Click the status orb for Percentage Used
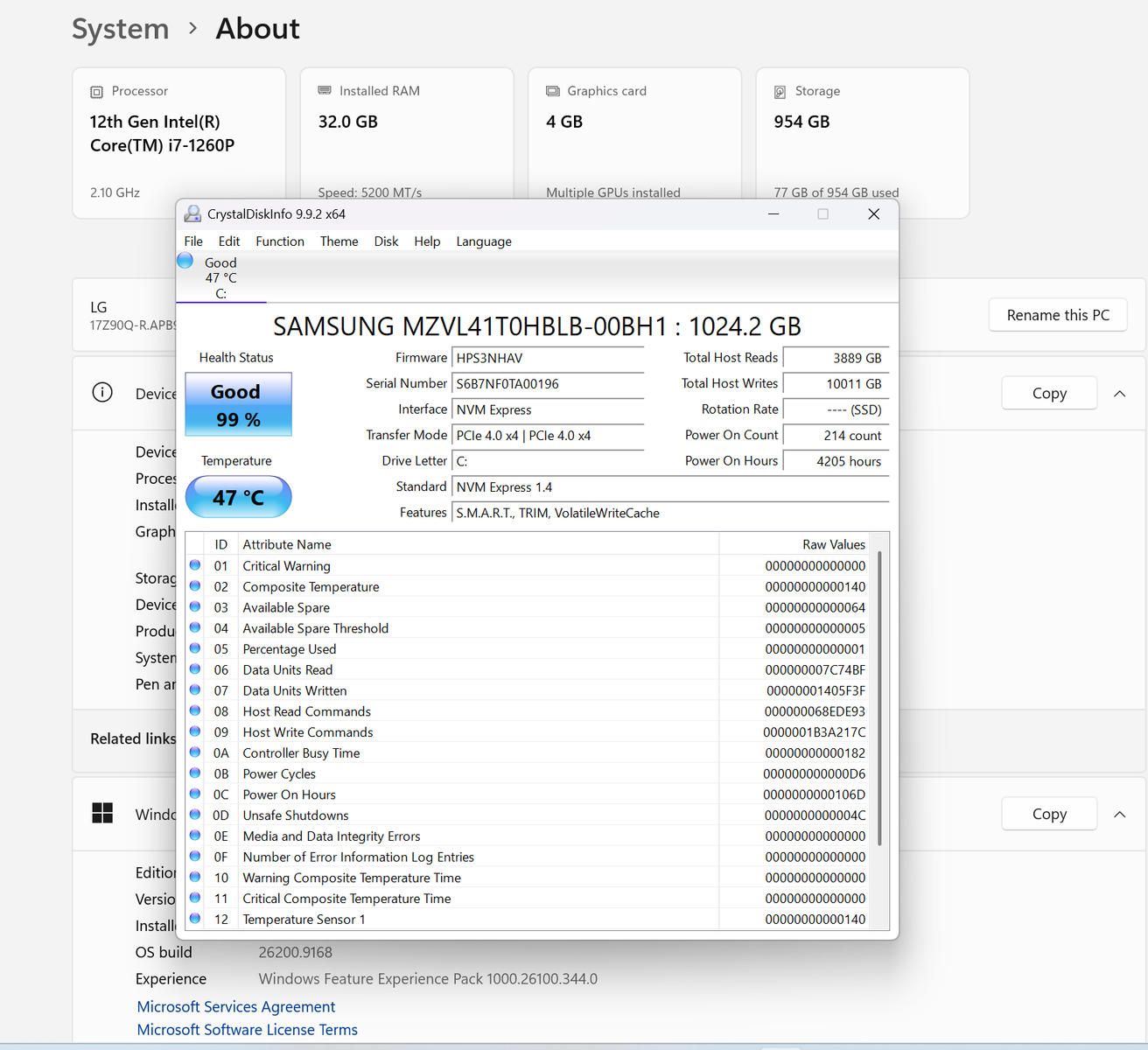 tap(195, 648)
